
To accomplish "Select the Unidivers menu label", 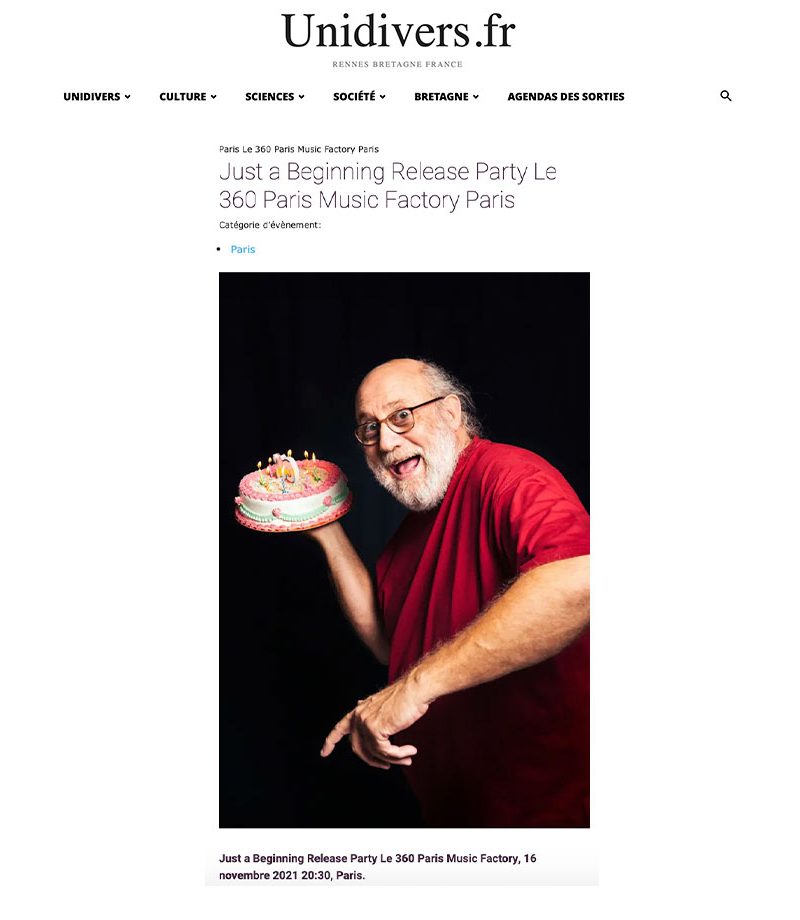I will 92,97.
